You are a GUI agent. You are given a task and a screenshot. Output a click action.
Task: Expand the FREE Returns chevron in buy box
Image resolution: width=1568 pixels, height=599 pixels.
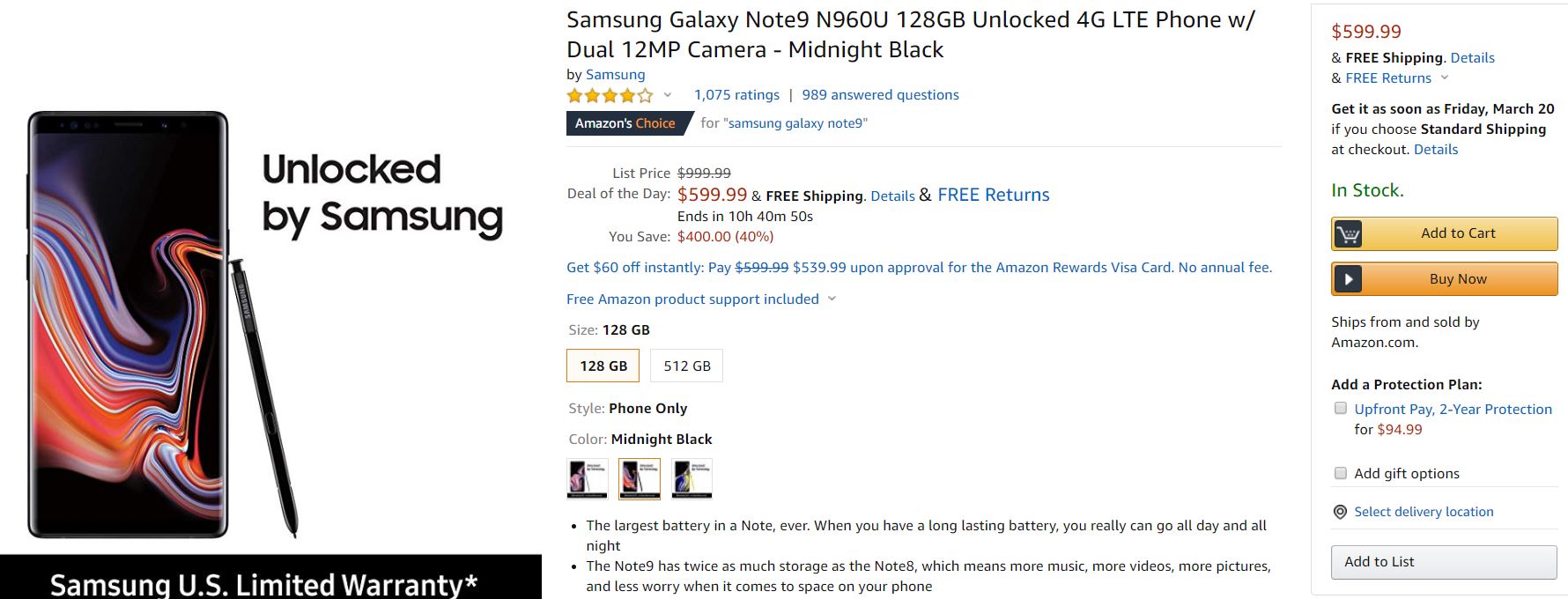(1445, 78)
